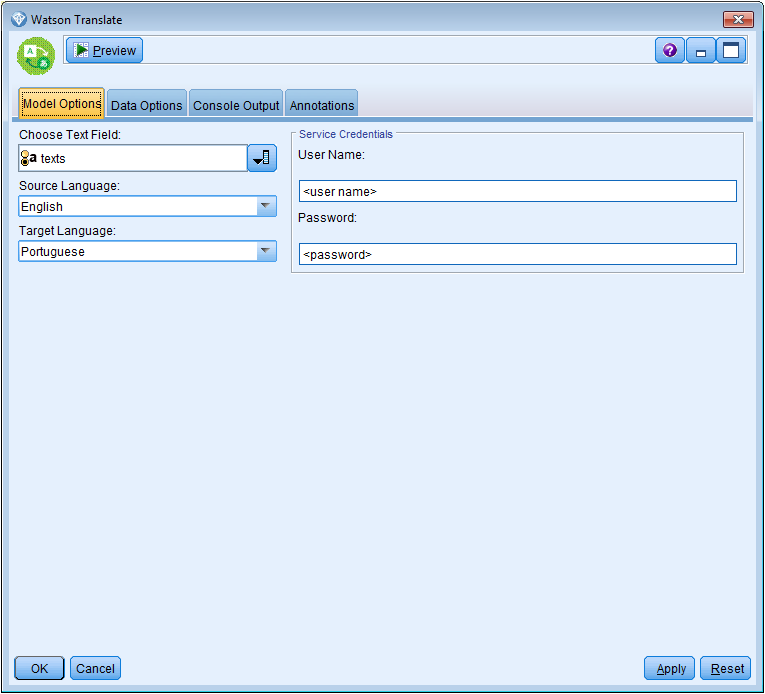765x694 pixels.
Task: Click the Choose Text Field label
Action: pos(70,135)
